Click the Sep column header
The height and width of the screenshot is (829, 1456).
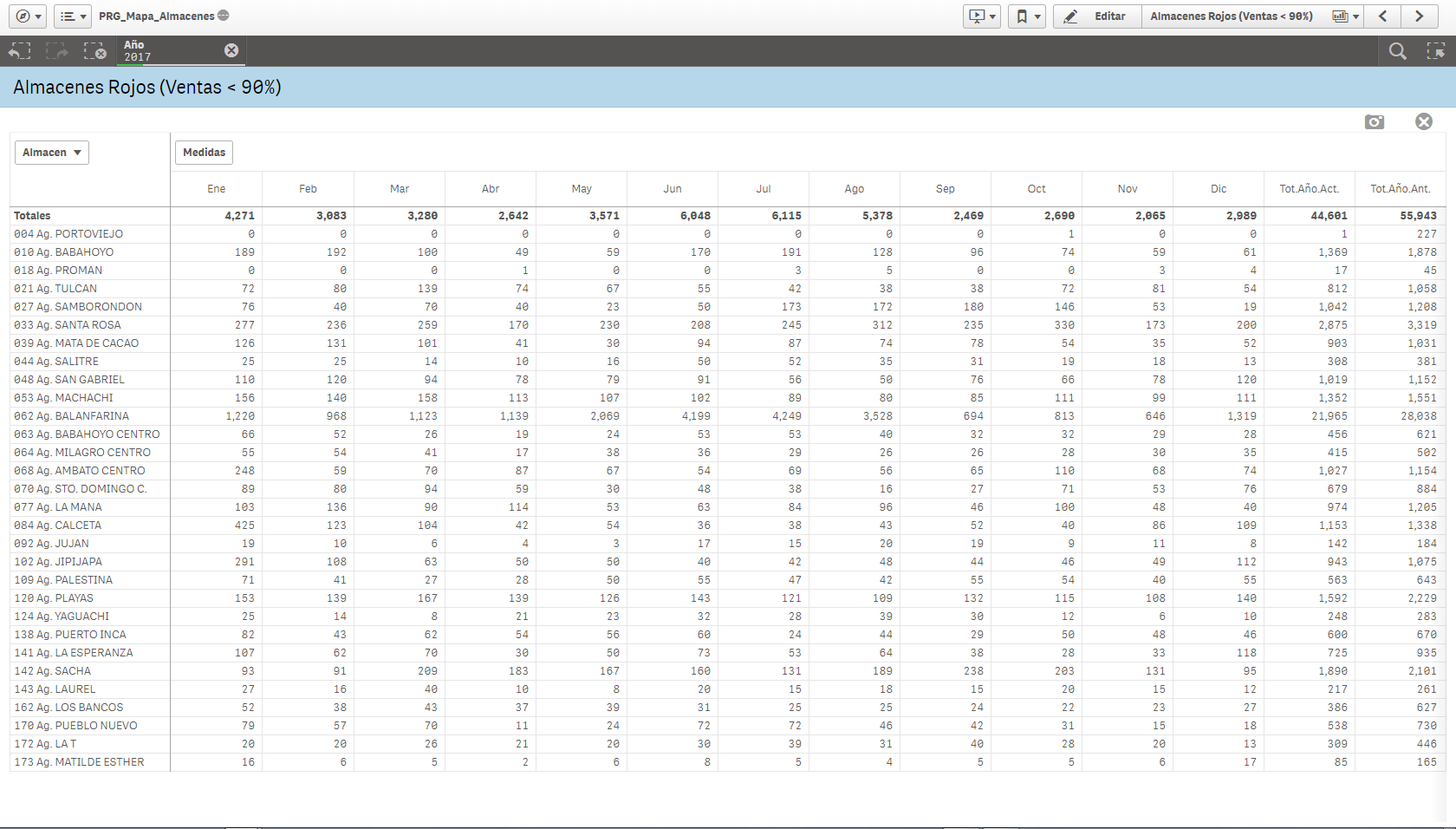946,189
